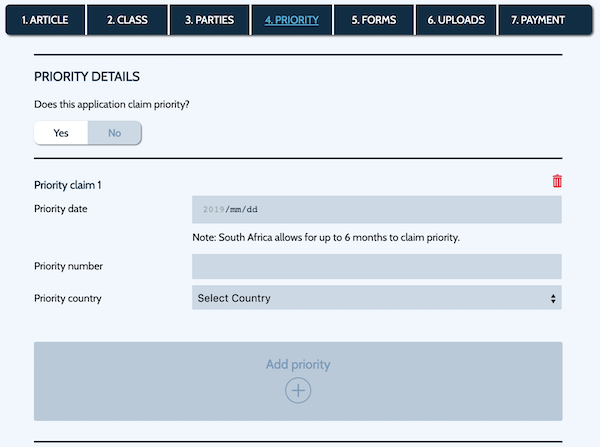
Task: Select Yes for claiming priority
Action: tap(61, 133)
